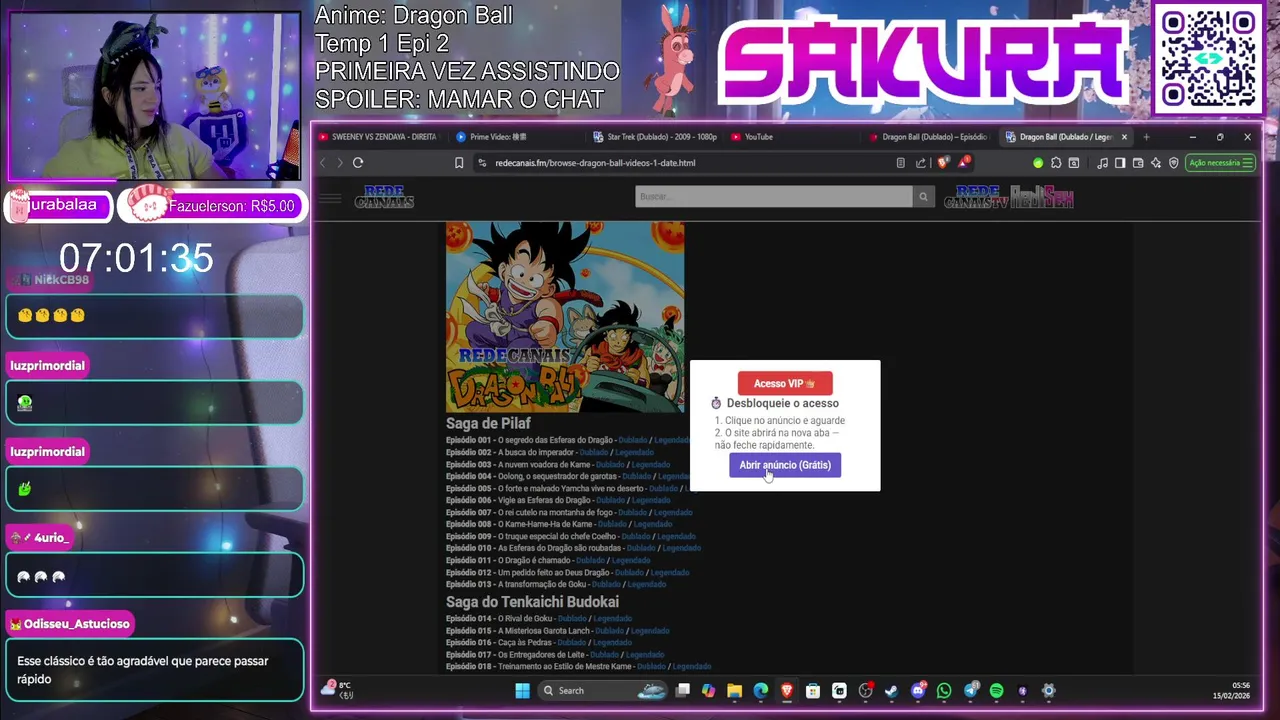
Task: Close the active Dragon Ball tab
Action: pyautogui.click(x=1124, y=137)
